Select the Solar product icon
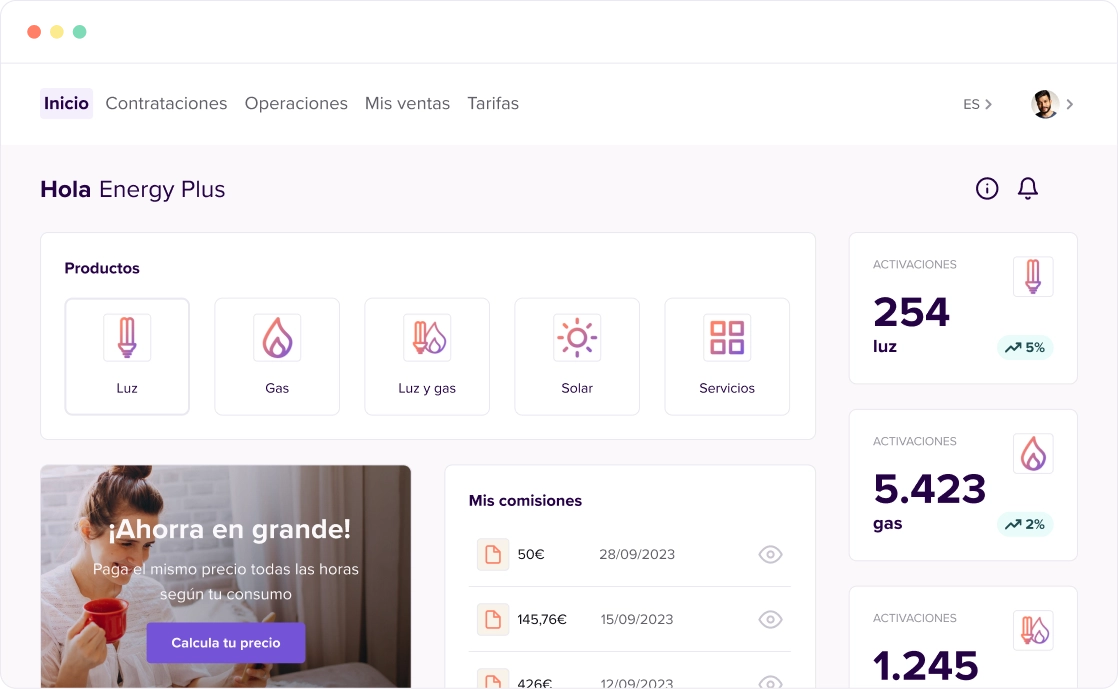The height and width of the screenshot is (689, 1118). [x=577, y=337]
